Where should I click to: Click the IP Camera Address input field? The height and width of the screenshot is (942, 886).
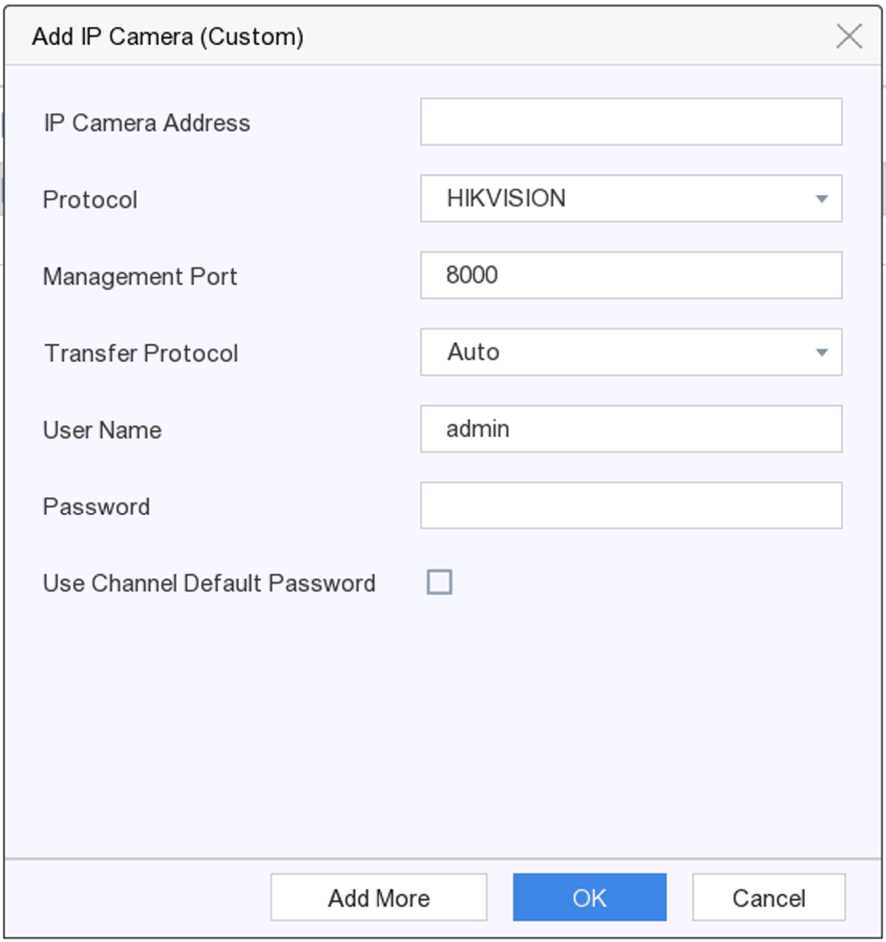(631, 122)
